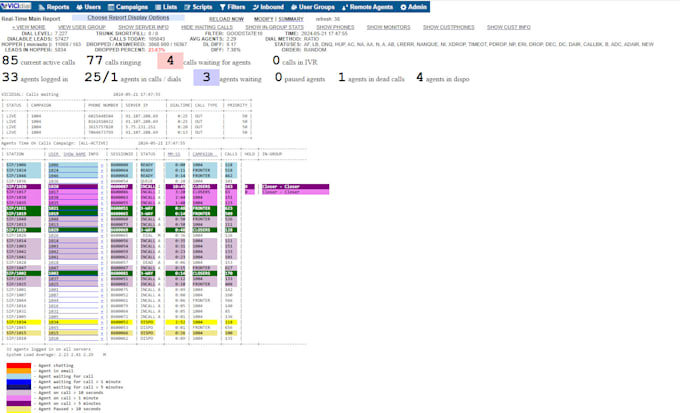680x413 pixels.
Task: Click RELOAD NOW link
Action: click(226, 19)
